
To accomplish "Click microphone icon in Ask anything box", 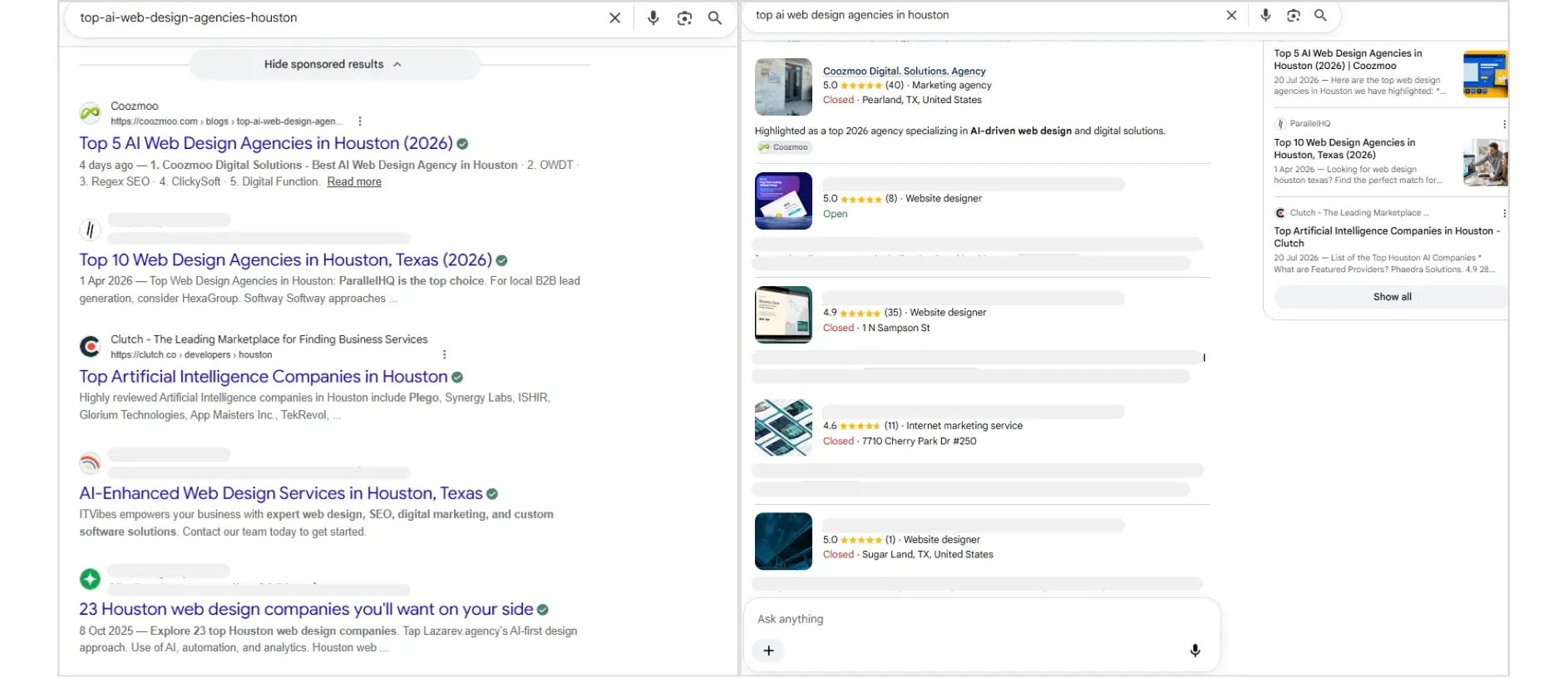I will [x=1195, y=651].
